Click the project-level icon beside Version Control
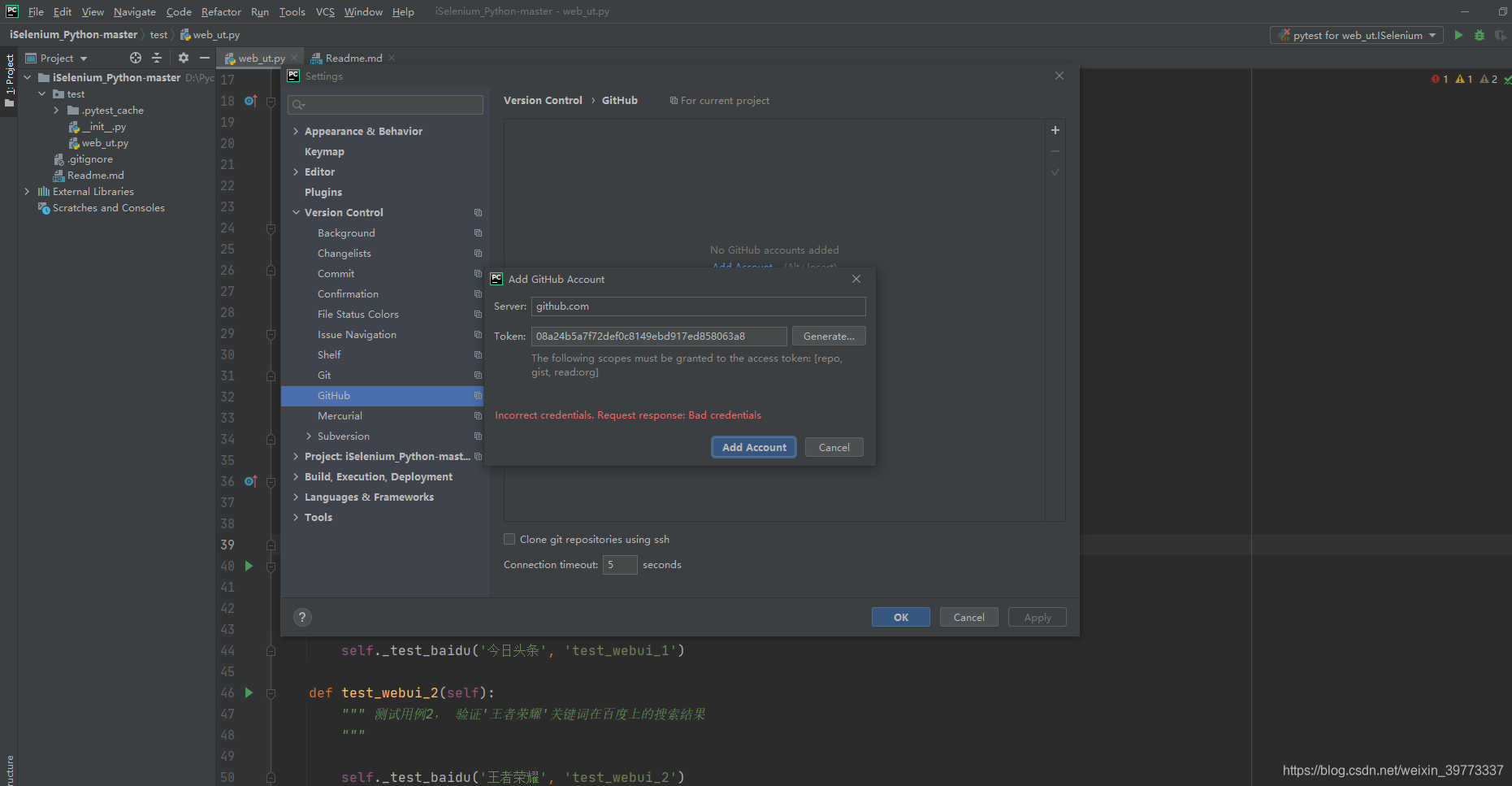The width and height of the screenshot is (1512, 786). coord(478,212)
